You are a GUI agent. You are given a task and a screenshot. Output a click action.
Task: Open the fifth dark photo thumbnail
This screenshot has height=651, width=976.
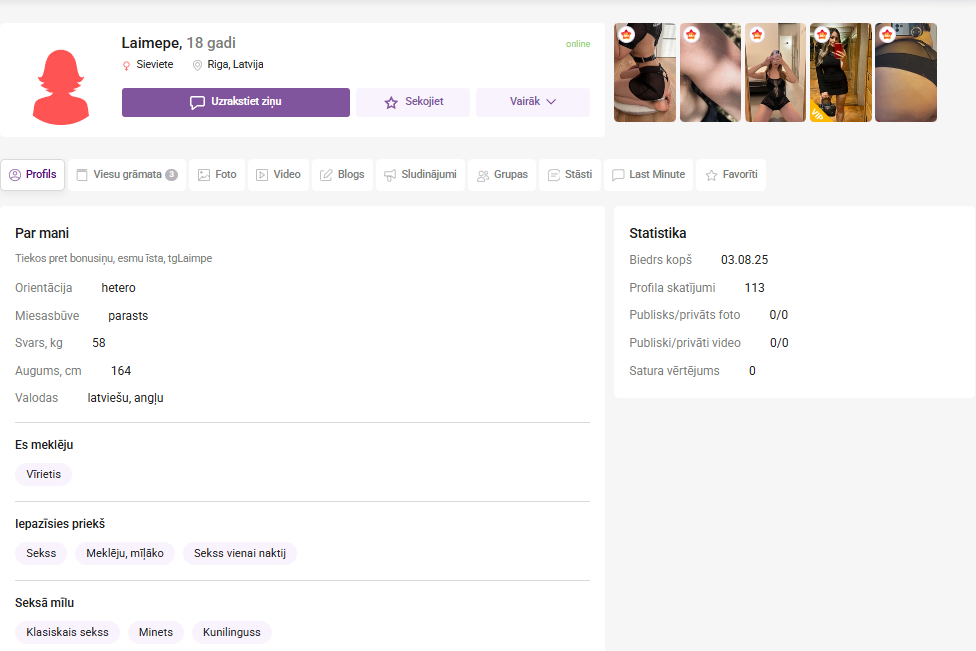(x=906, y=72)
